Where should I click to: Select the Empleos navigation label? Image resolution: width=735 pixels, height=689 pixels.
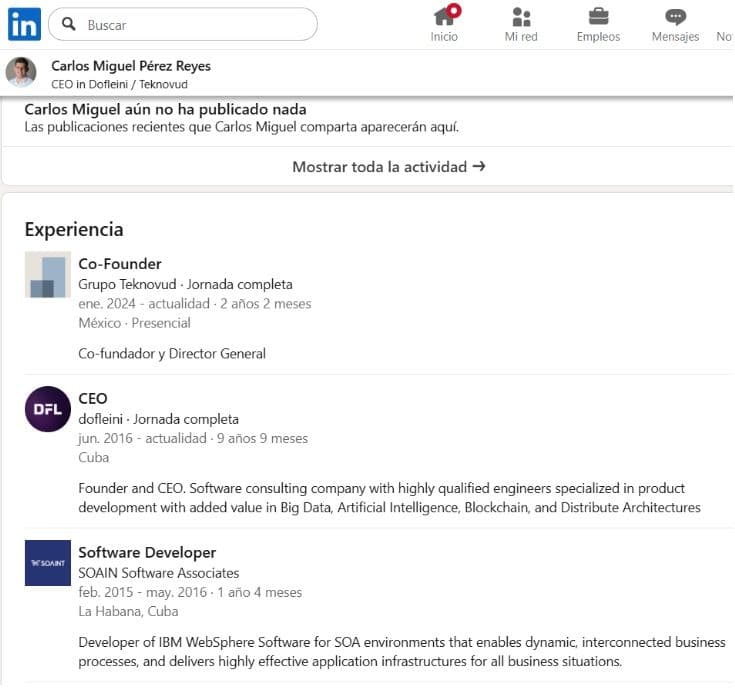click(x=598, y=37)
